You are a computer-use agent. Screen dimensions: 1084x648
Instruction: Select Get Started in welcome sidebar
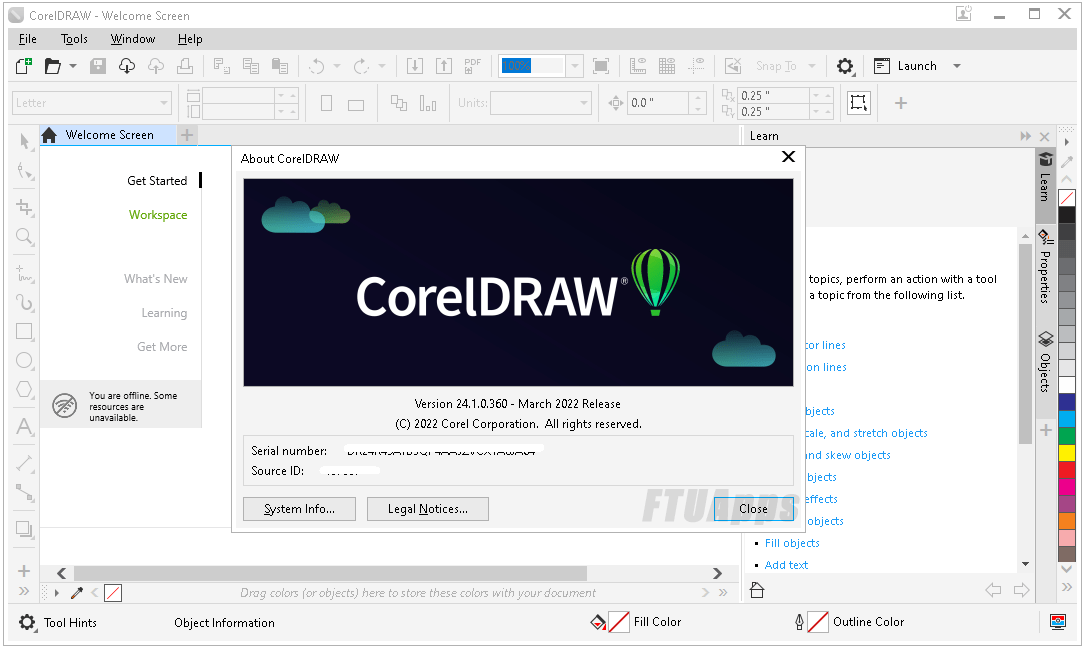(x=157, y=180)
